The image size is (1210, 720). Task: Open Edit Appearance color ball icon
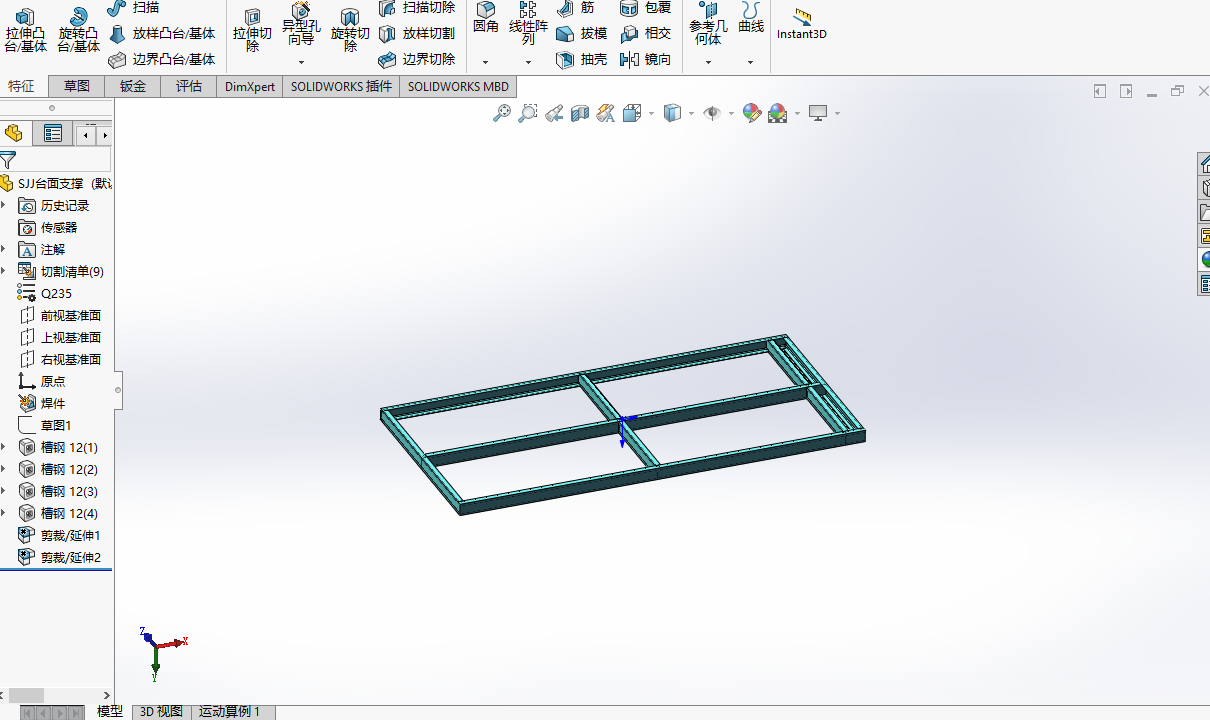(x=751, y=114)
